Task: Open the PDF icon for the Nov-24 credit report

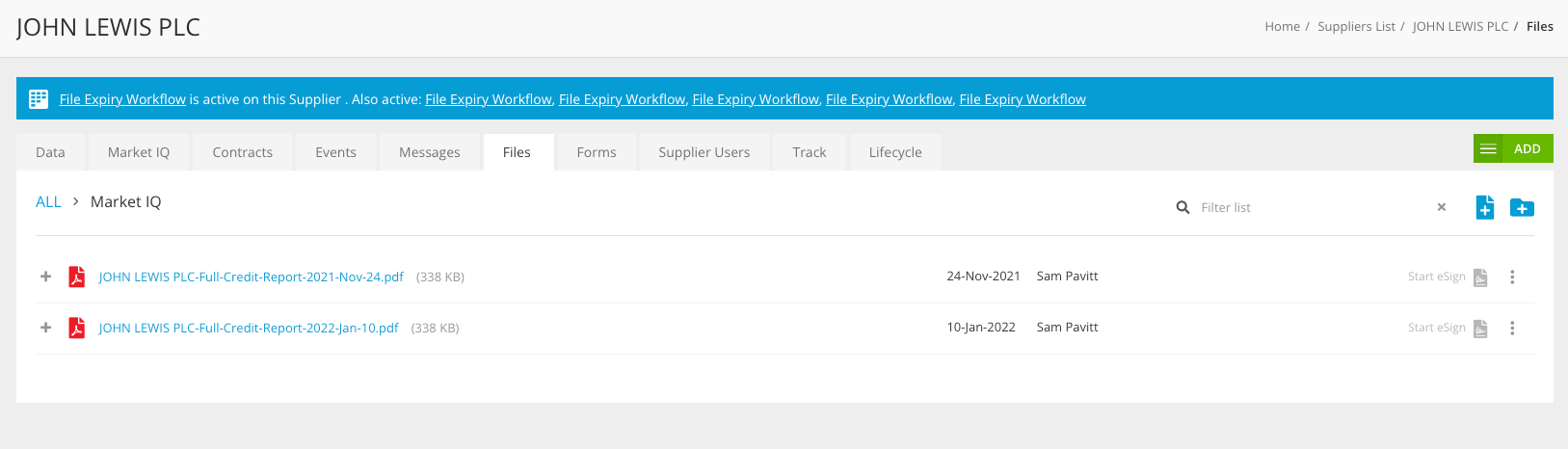Action: 77,277
